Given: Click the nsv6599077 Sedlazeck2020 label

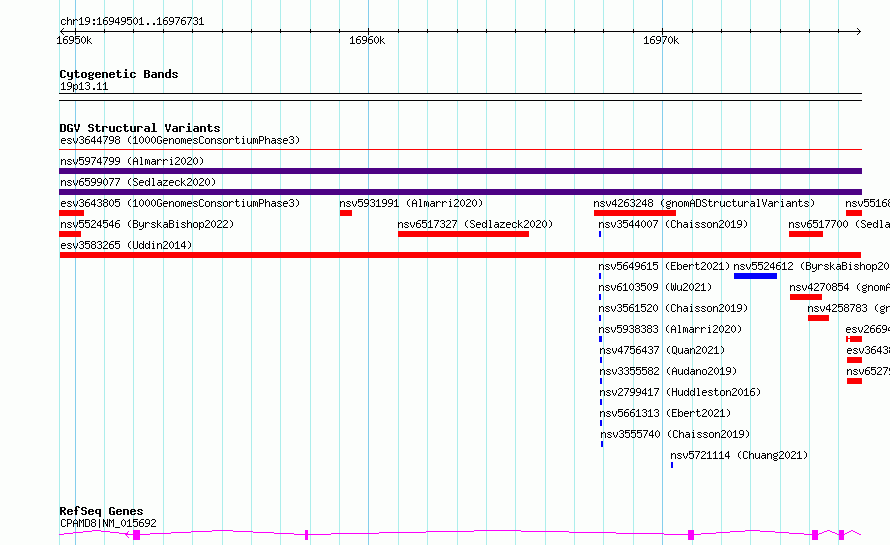Looking at the screenshot, I should 138,182.
